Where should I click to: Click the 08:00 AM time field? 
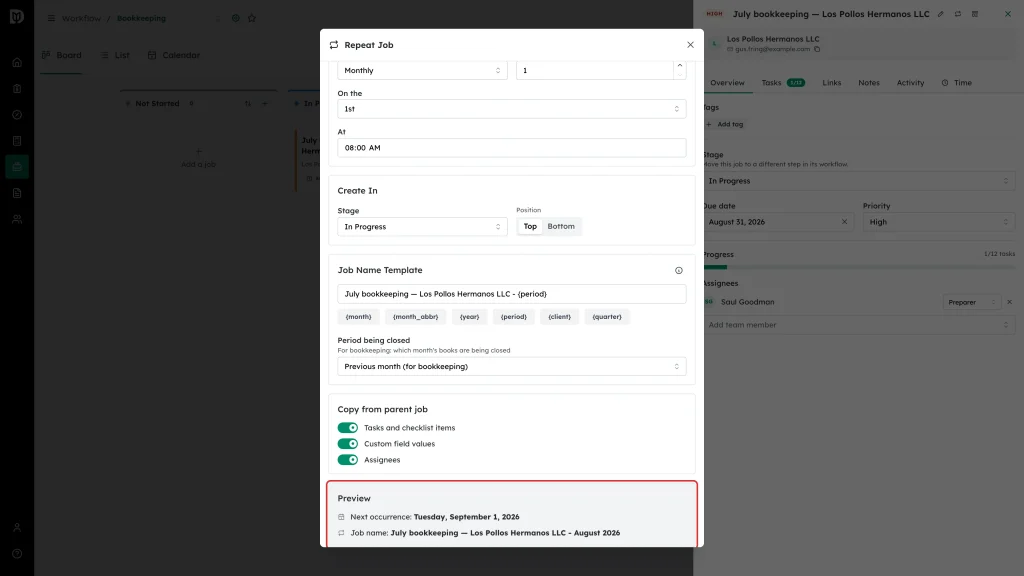click(x=511, y=148)
